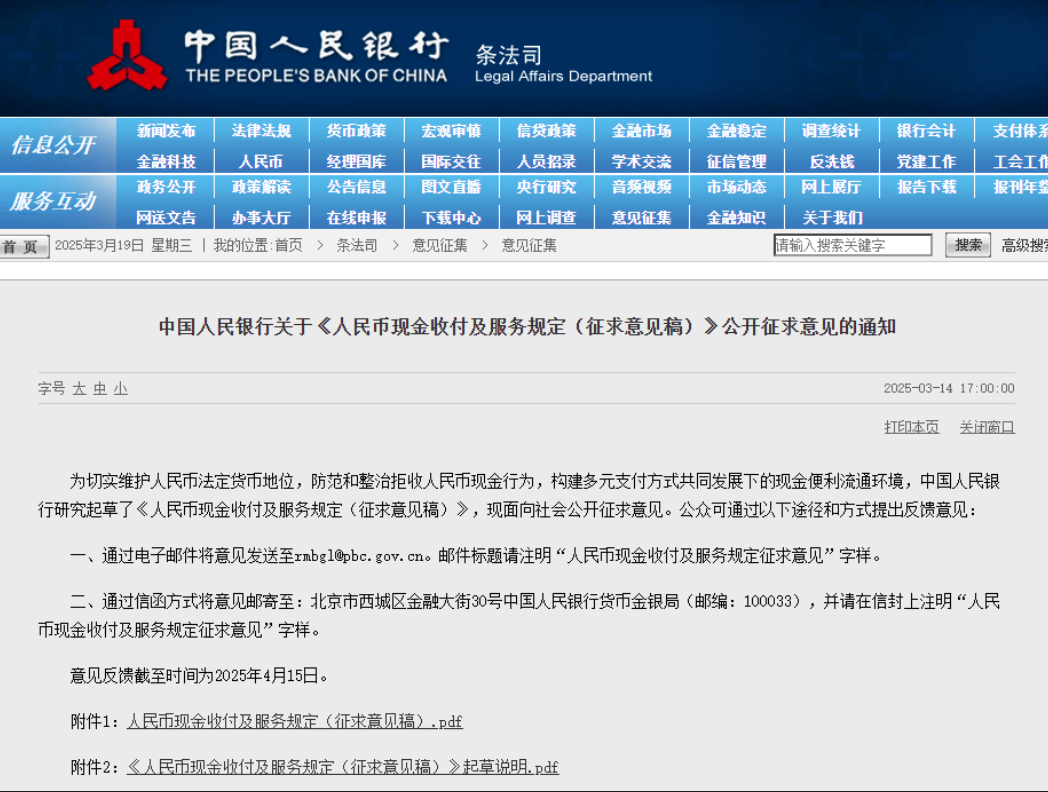Click 条法司 in the breadcrumb trail
Image resolution: width=1048 pixels, height=792 pixels.
(x=357, y=245)
